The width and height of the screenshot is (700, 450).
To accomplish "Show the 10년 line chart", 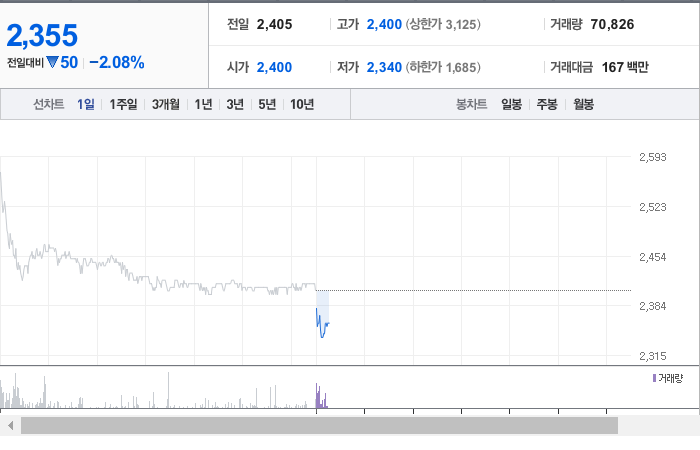I will pyautogui.click(x=302, y=104).
